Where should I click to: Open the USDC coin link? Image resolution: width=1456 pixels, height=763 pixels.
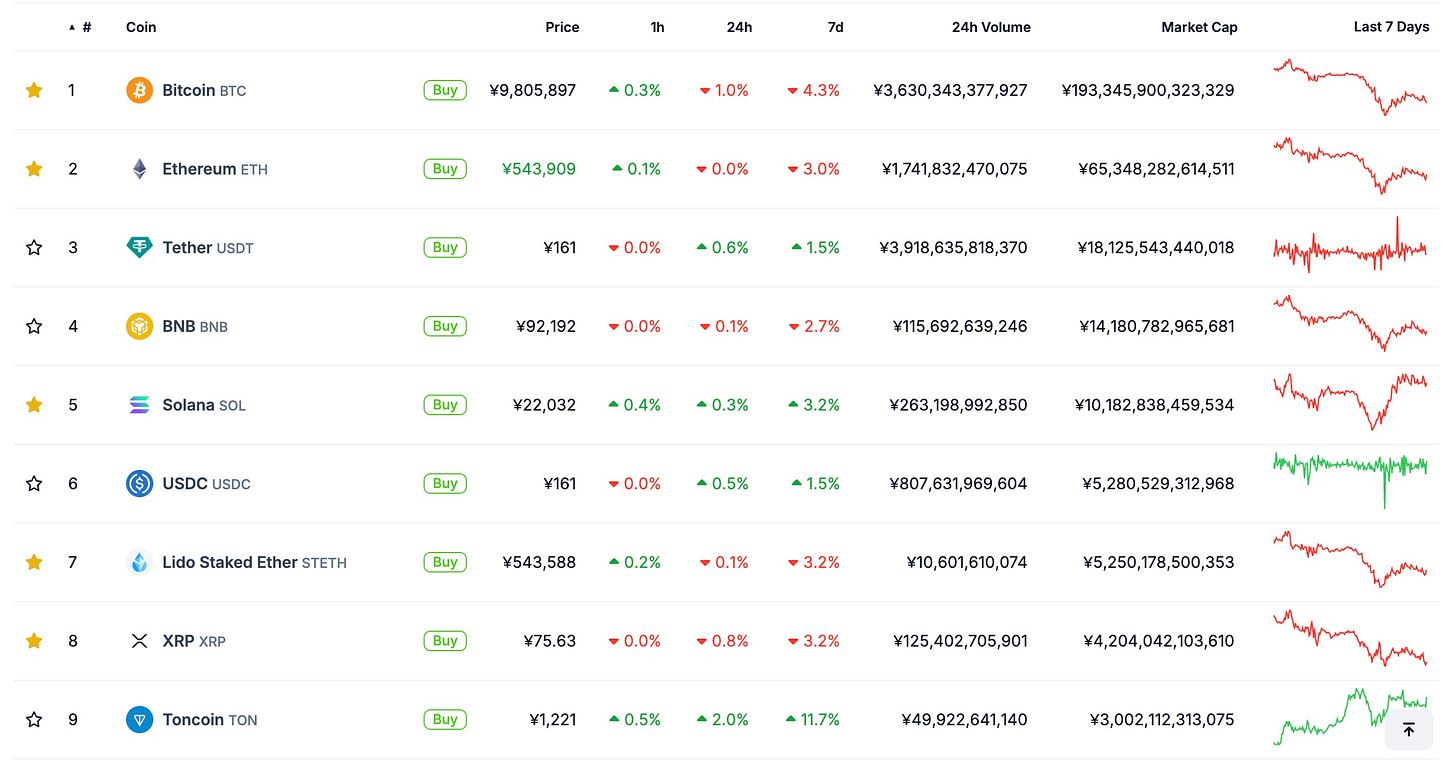tap(206, 484)
